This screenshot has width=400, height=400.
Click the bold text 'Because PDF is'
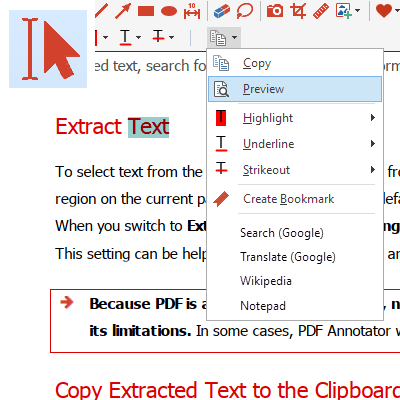point(143,304)
